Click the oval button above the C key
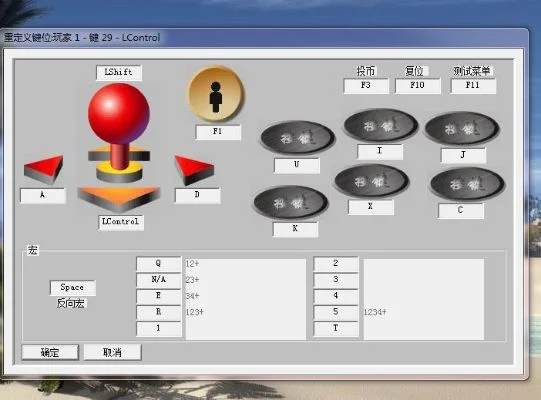The height and width of the screenshot is (400, 541). [x=467, y=184]
